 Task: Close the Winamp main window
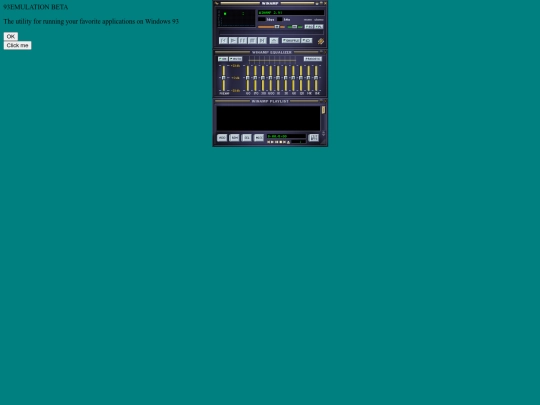(325, 3)
